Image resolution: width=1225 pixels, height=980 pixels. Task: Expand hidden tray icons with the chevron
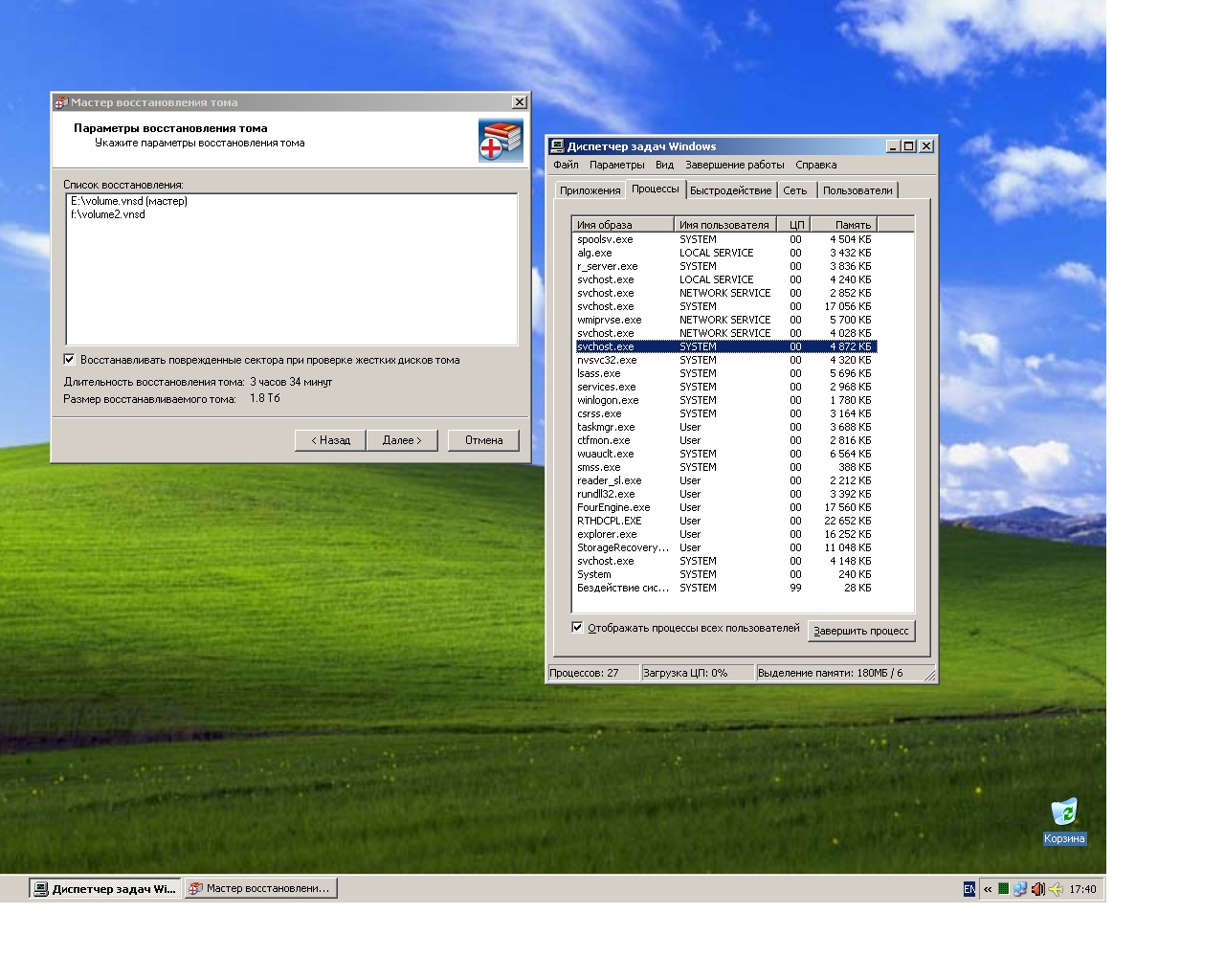click(x=988, y=889)
